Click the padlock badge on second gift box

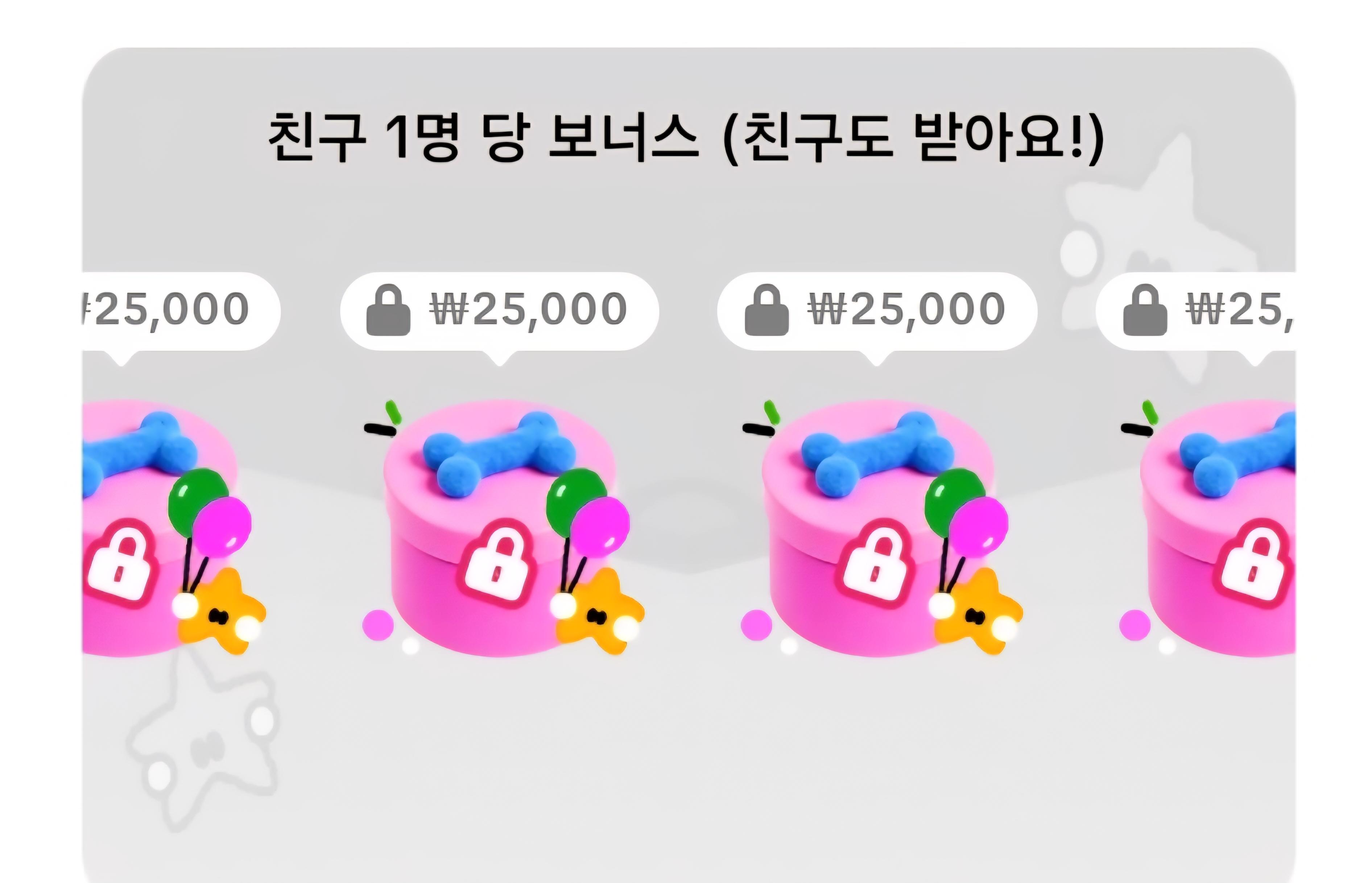coord(497,563)
